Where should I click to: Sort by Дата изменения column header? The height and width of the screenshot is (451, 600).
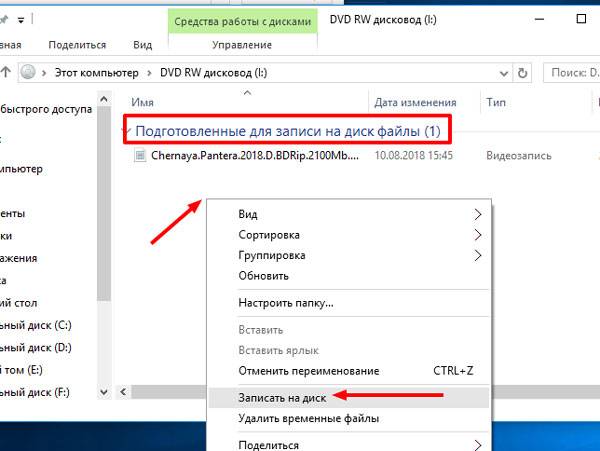[x=414, y=102]
